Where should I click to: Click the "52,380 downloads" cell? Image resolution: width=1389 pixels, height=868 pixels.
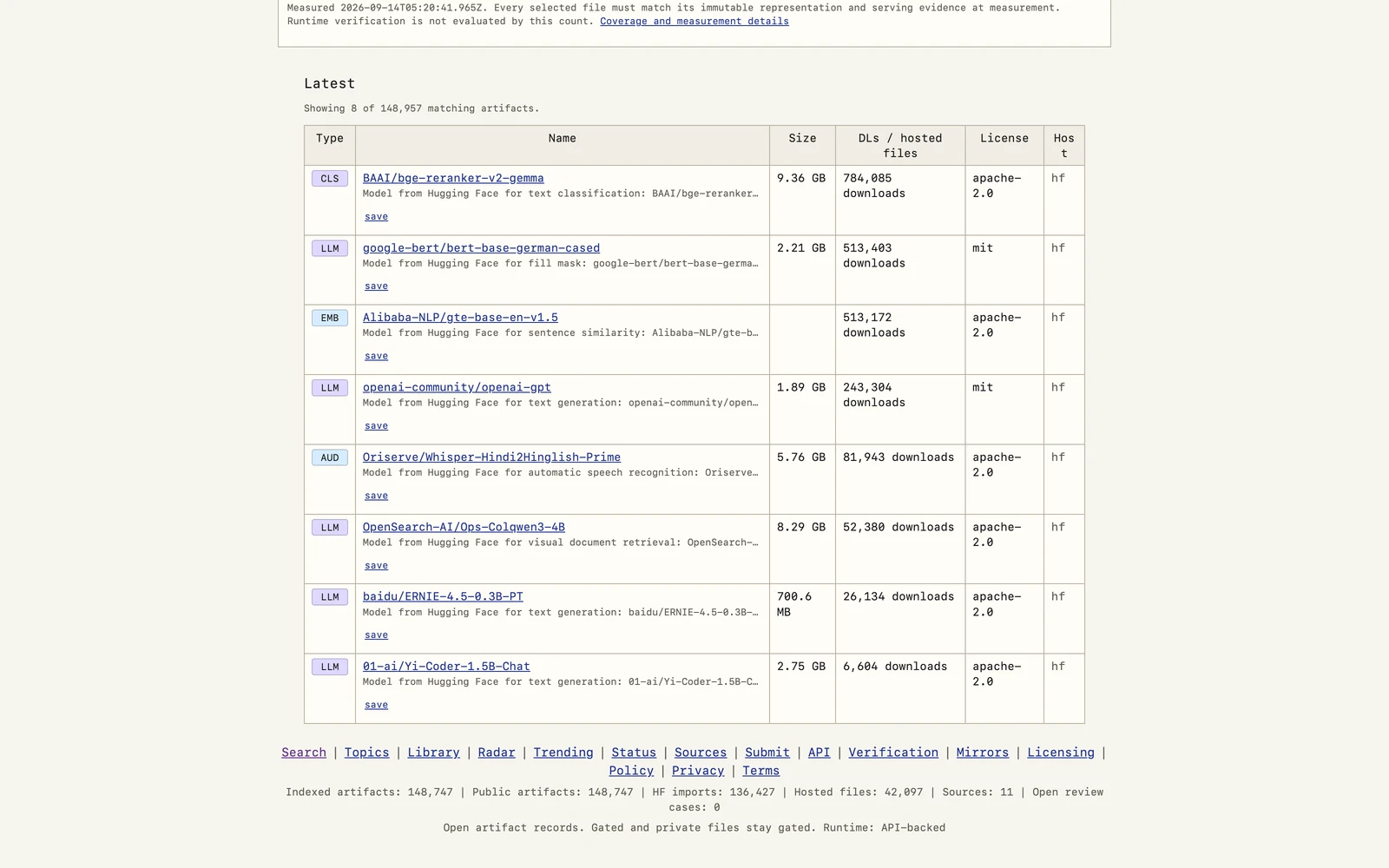tap(900, 549)
